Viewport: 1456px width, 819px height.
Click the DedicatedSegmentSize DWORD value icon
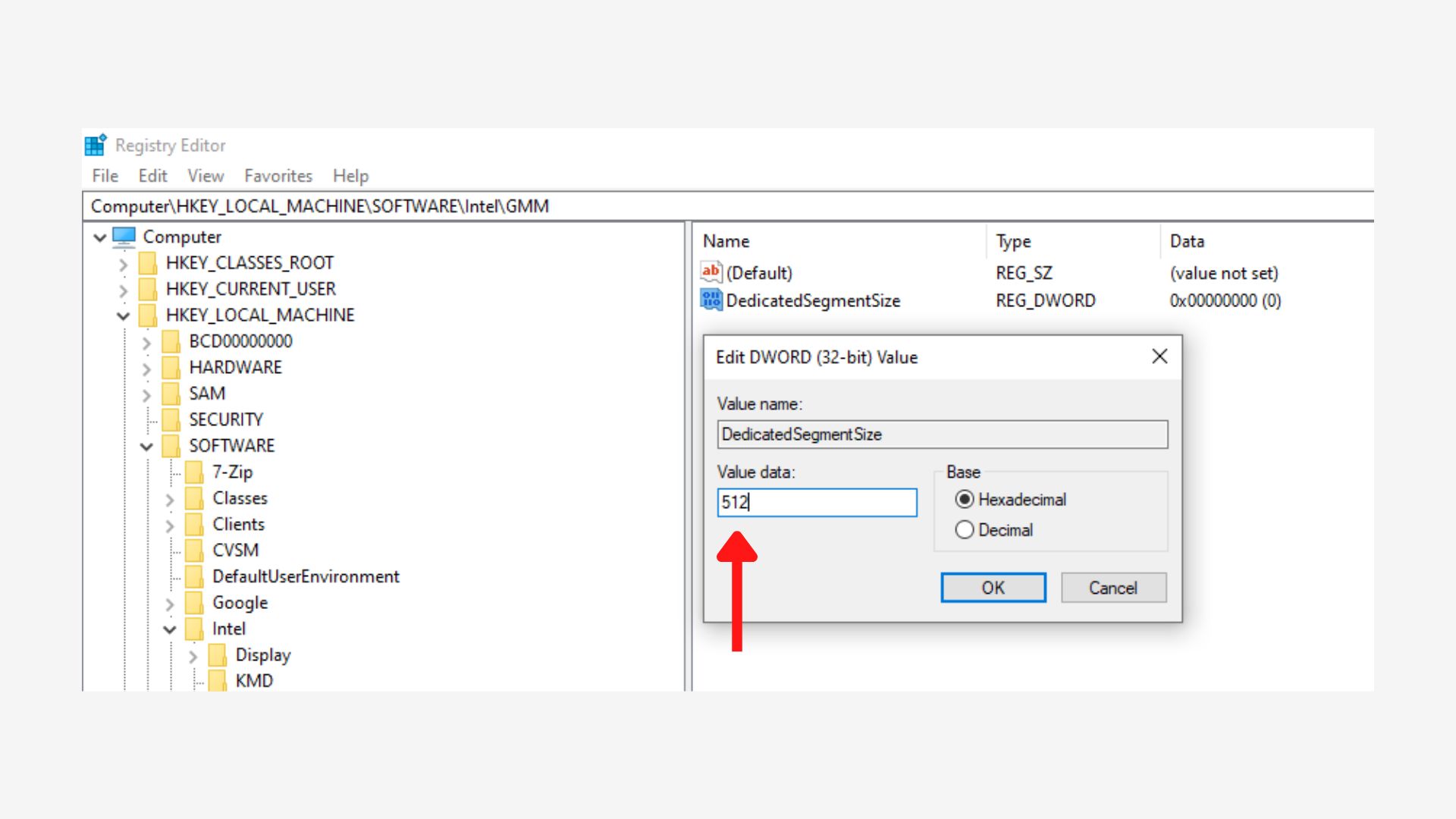(711, 300)
